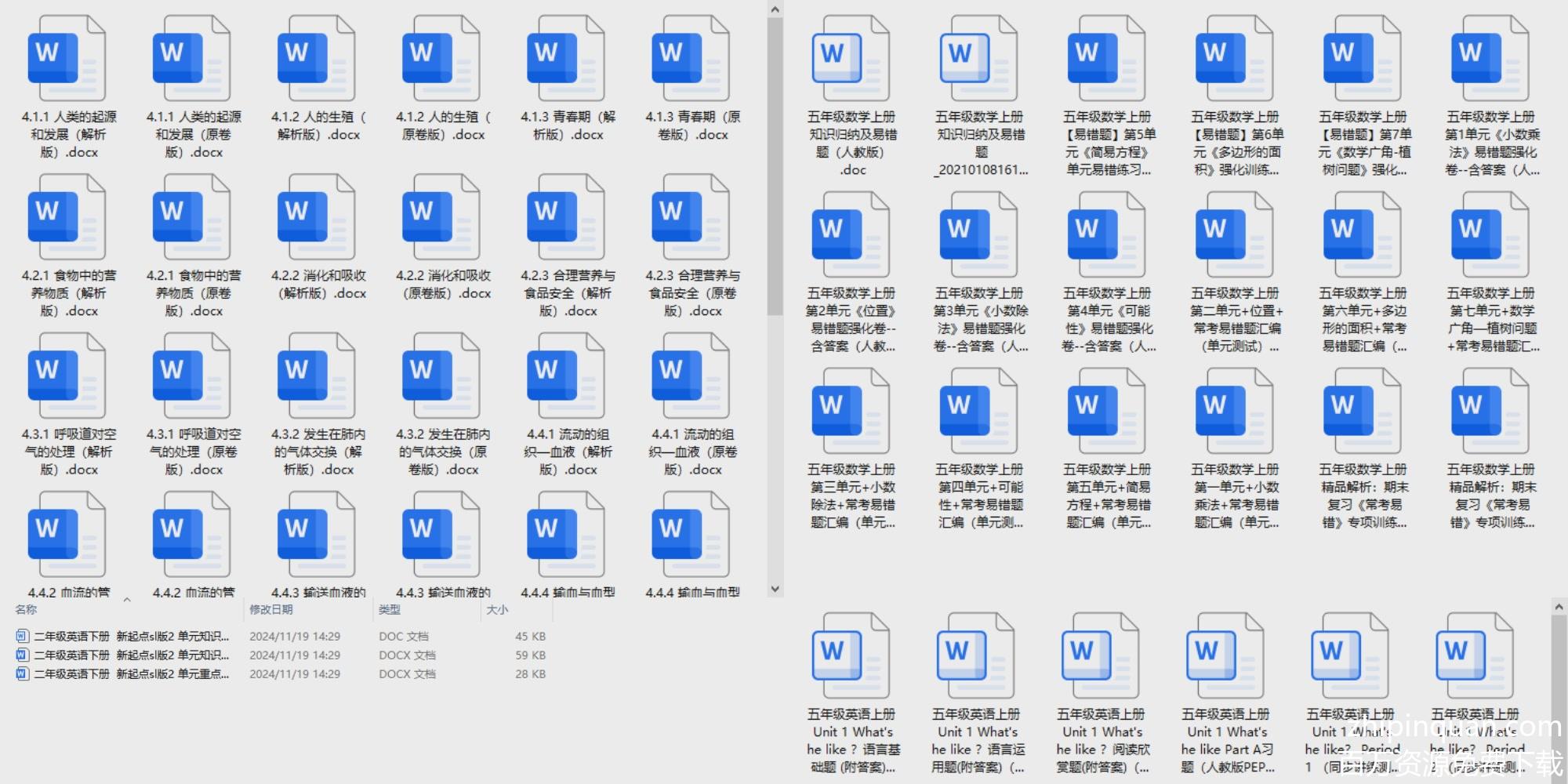Screen dimensions: 1568x784
Task: Click 4.2.2 消化和吸收 (解析版) file icon
Action: pyautogui.click(x=317, y=217)
